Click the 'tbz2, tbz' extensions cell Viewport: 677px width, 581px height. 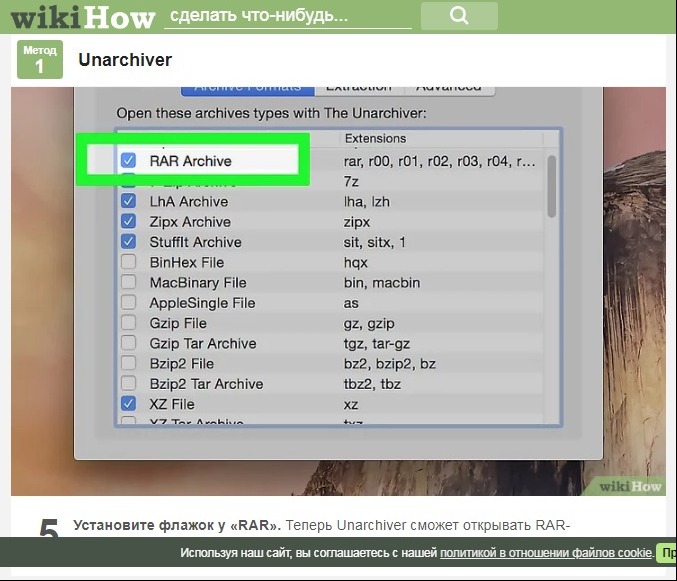(x=372, y=384)
